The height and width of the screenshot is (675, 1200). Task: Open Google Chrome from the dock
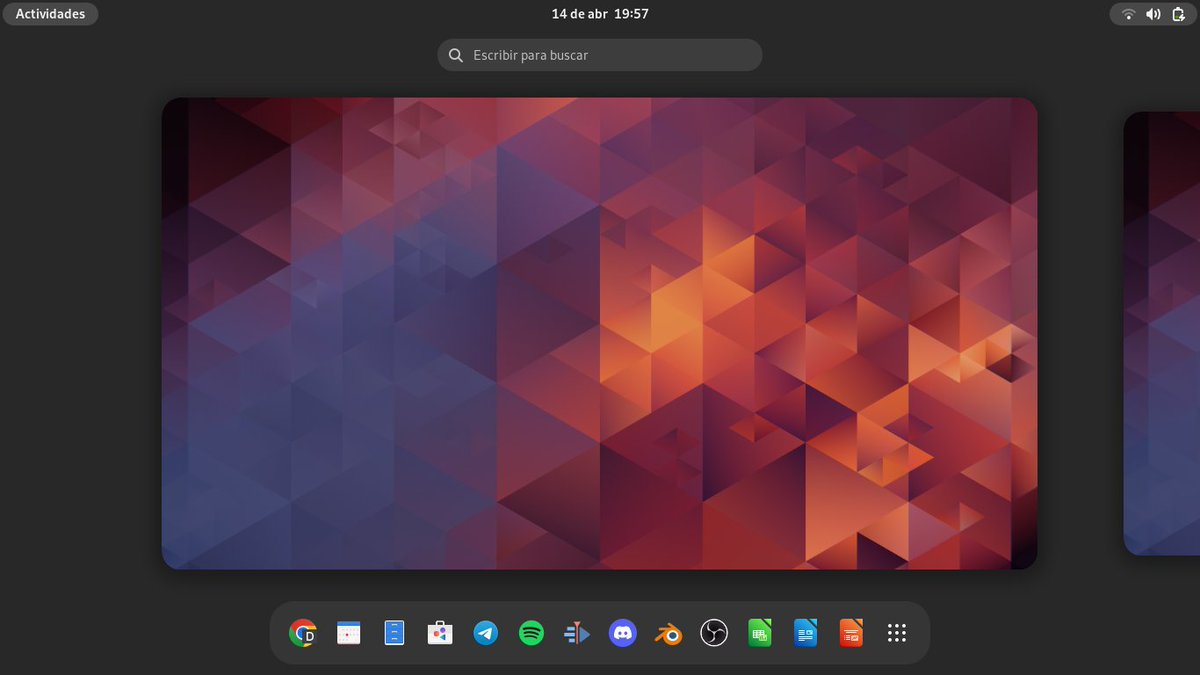(x=302, y=632)
